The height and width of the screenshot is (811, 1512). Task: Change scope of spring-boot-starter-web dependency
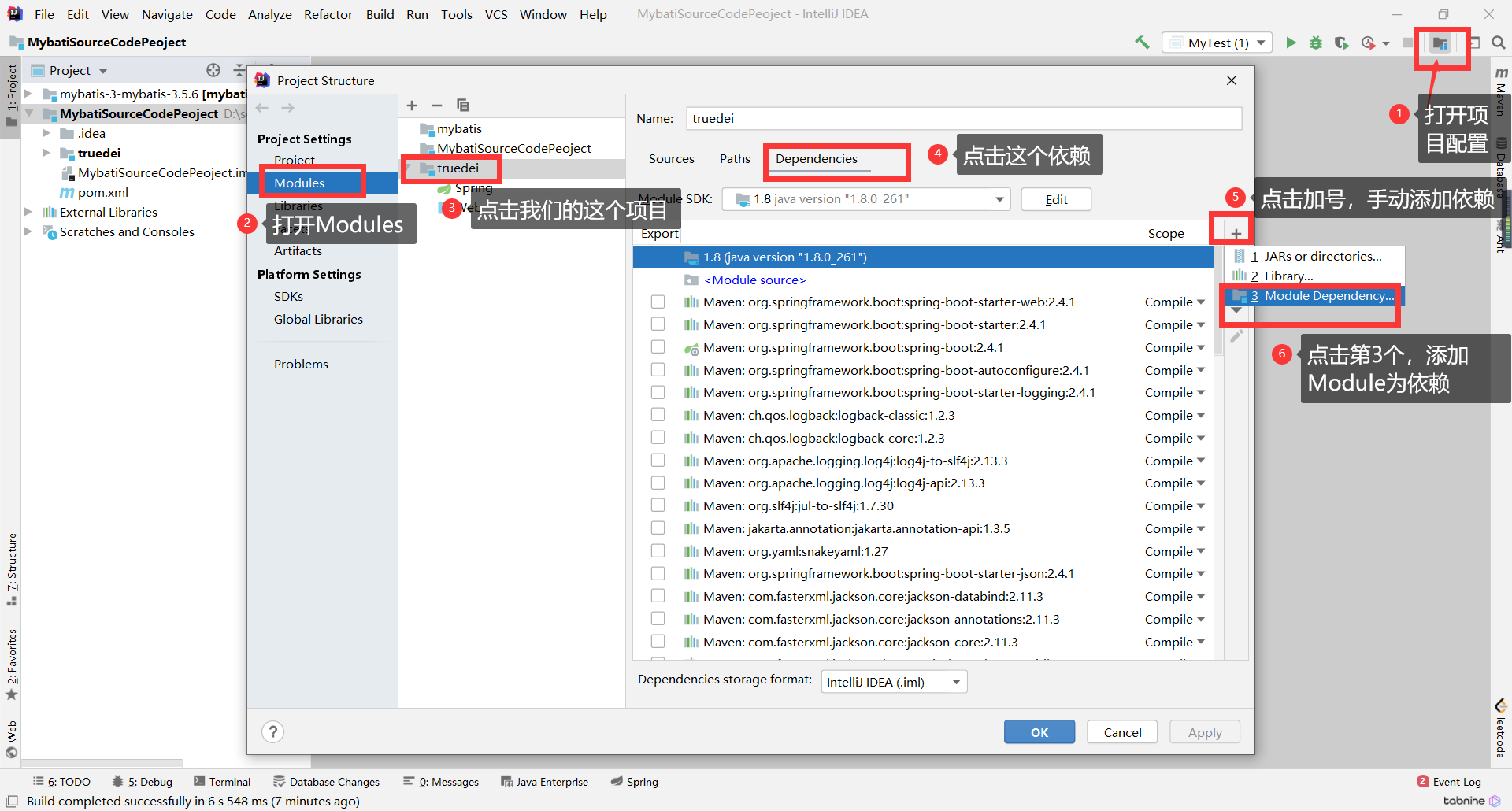tap(1174, 302)
